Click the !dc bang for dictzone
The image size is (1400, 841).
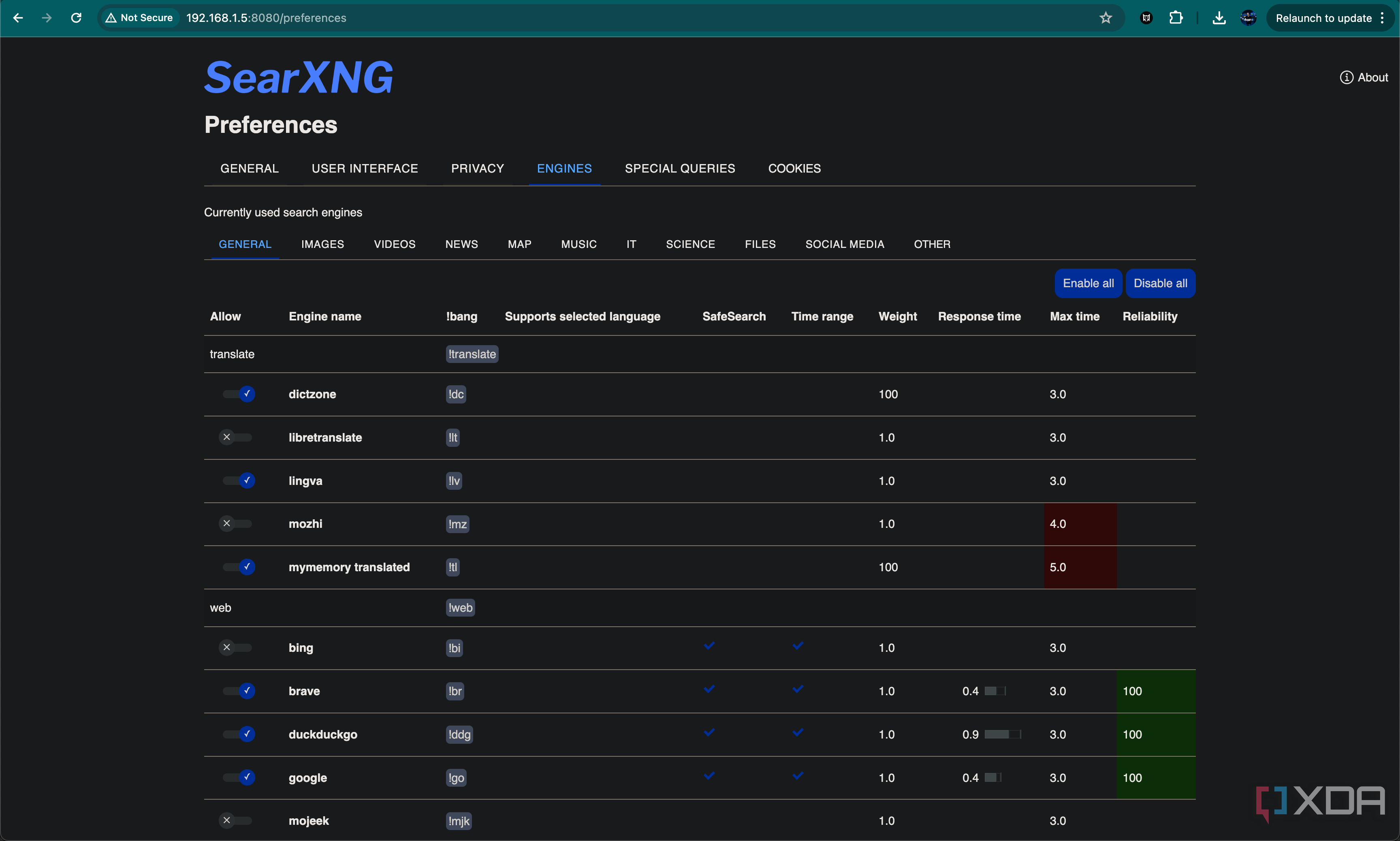coord(455,394)
